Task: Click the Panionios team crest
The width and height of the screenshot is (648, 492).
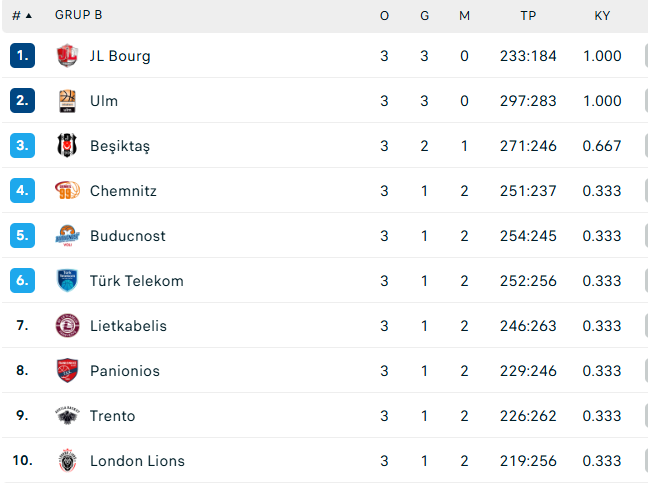Action: (67, 371)
